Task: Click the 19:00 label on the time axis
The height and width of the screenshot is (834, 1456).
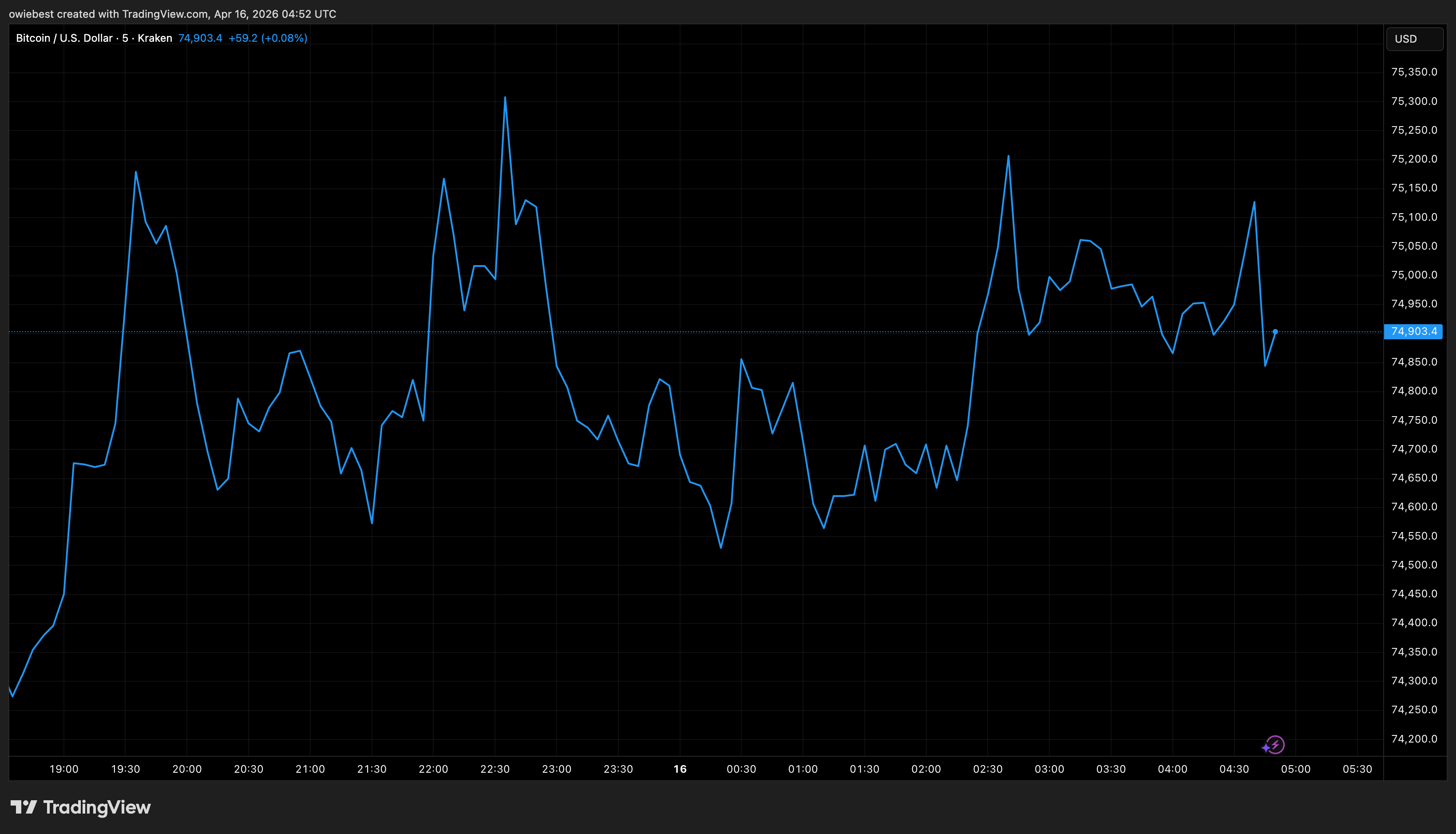Action: point(64,769)
